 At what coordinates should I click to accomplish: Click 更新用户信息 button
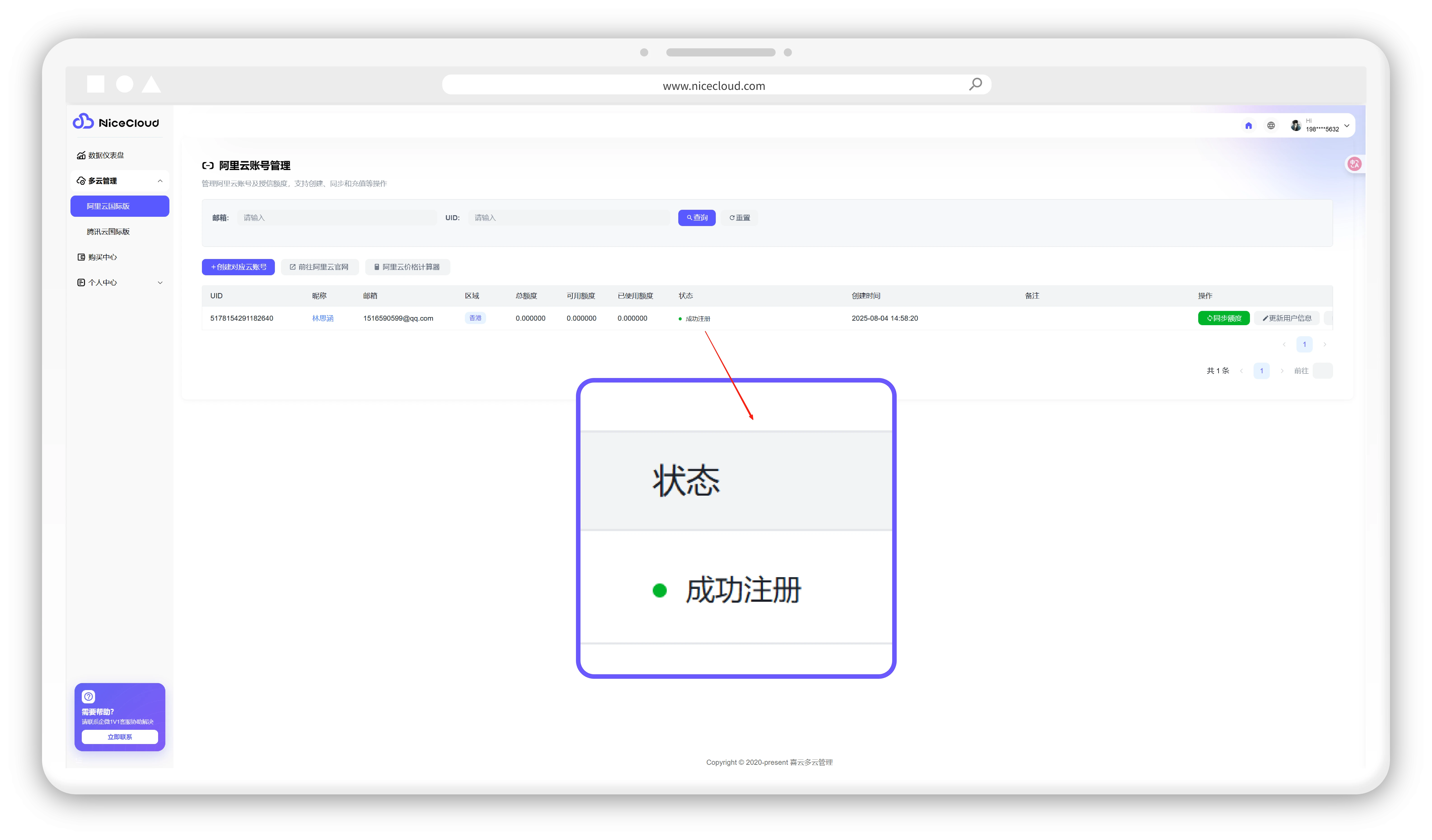tap(1287, 318)
